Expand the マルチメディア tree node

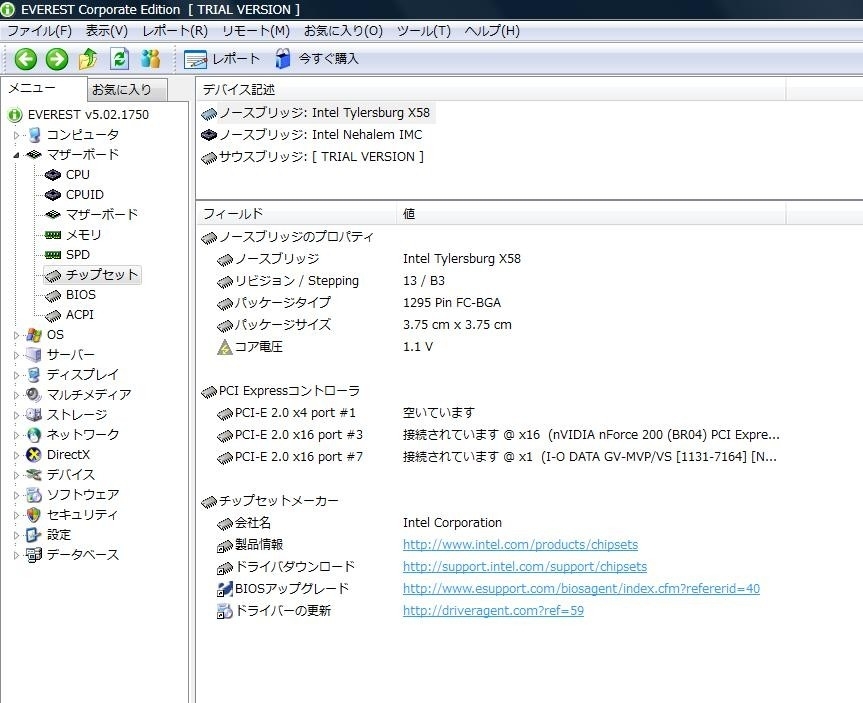coord(17,395)
